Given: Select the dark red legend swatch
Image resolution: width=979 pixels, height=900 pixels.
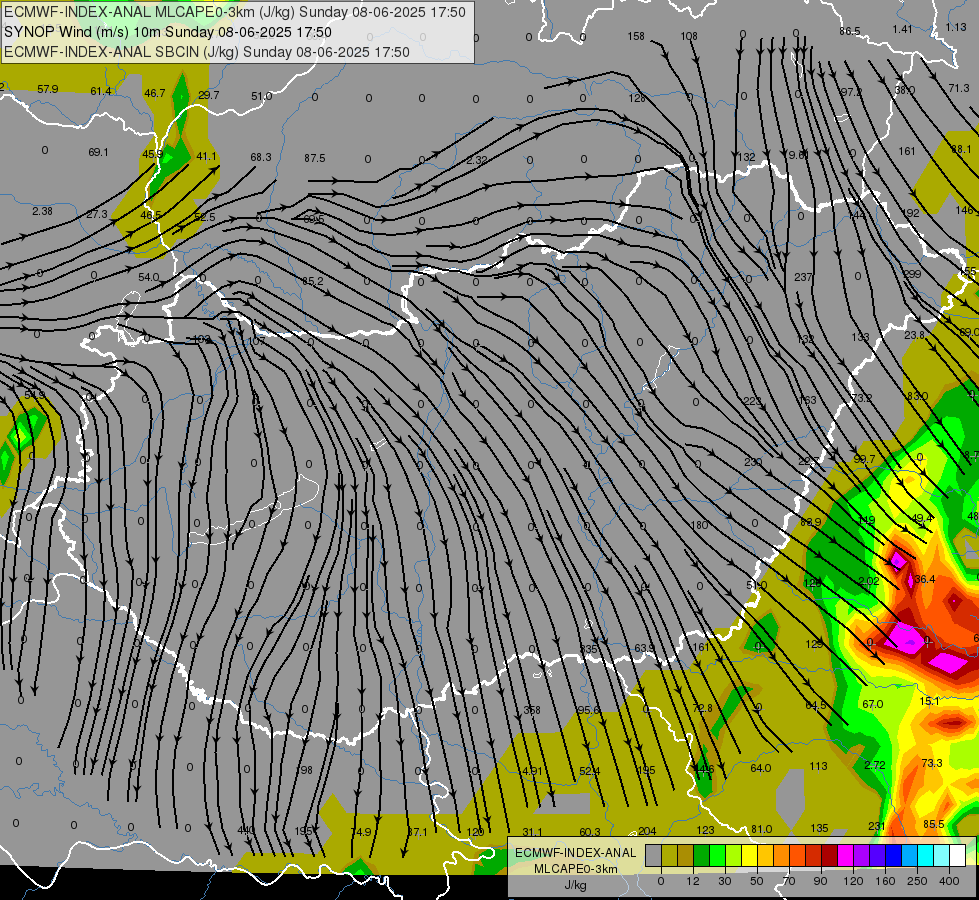Looking at the screenshot, I should (829, 855).
